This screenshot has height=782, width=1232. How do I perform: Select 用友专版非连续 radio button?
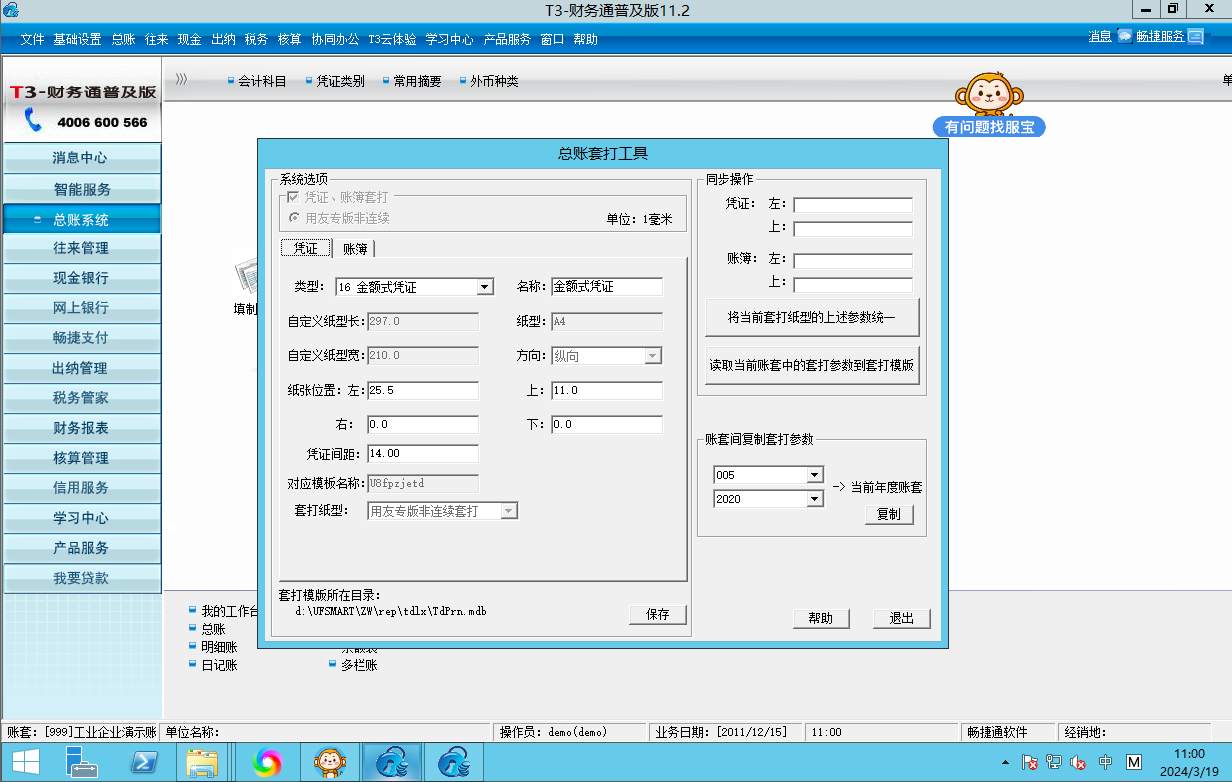[x=293, y=217]
